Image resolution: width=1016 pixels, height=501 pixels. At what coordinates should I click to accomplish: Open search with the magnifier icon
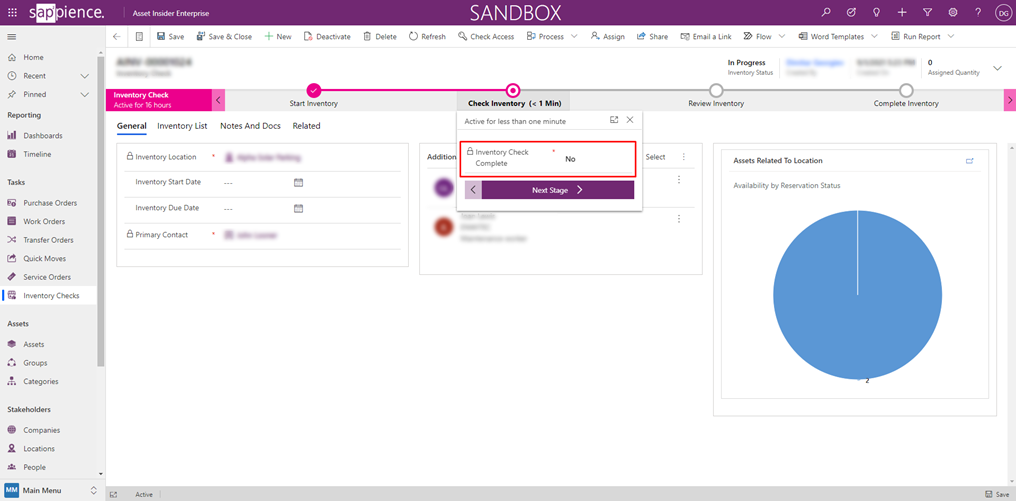[826, 12]
